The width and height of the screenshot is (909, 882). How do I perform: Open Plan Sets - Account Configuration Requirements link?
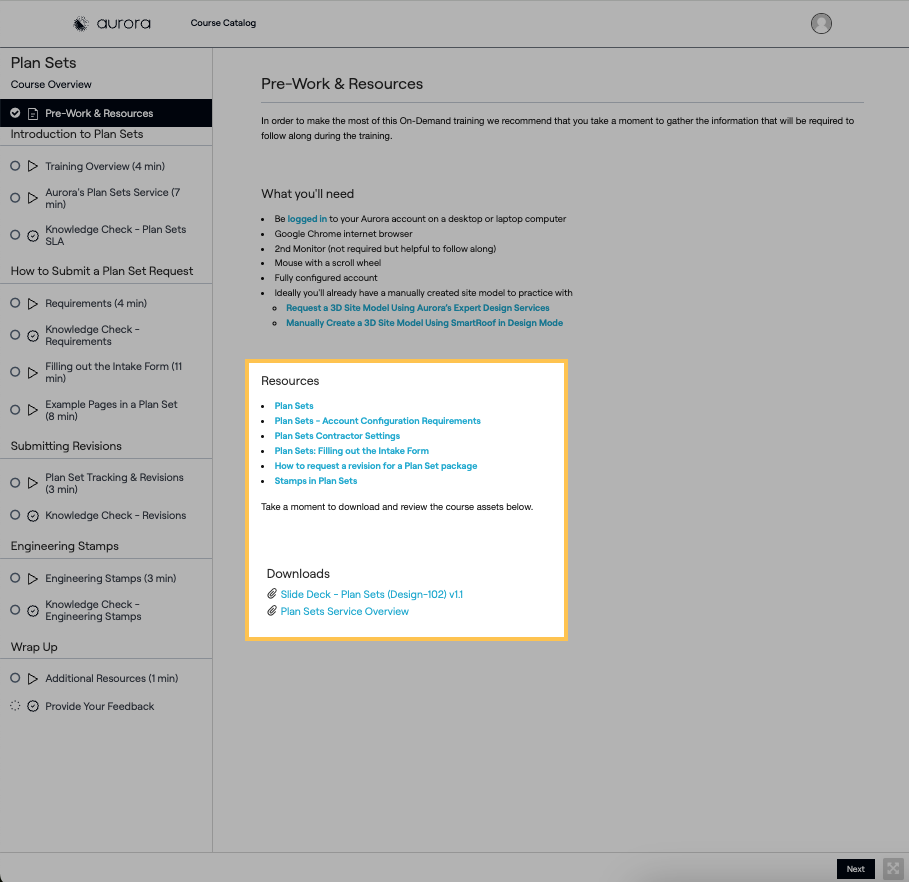coord(377,421)
